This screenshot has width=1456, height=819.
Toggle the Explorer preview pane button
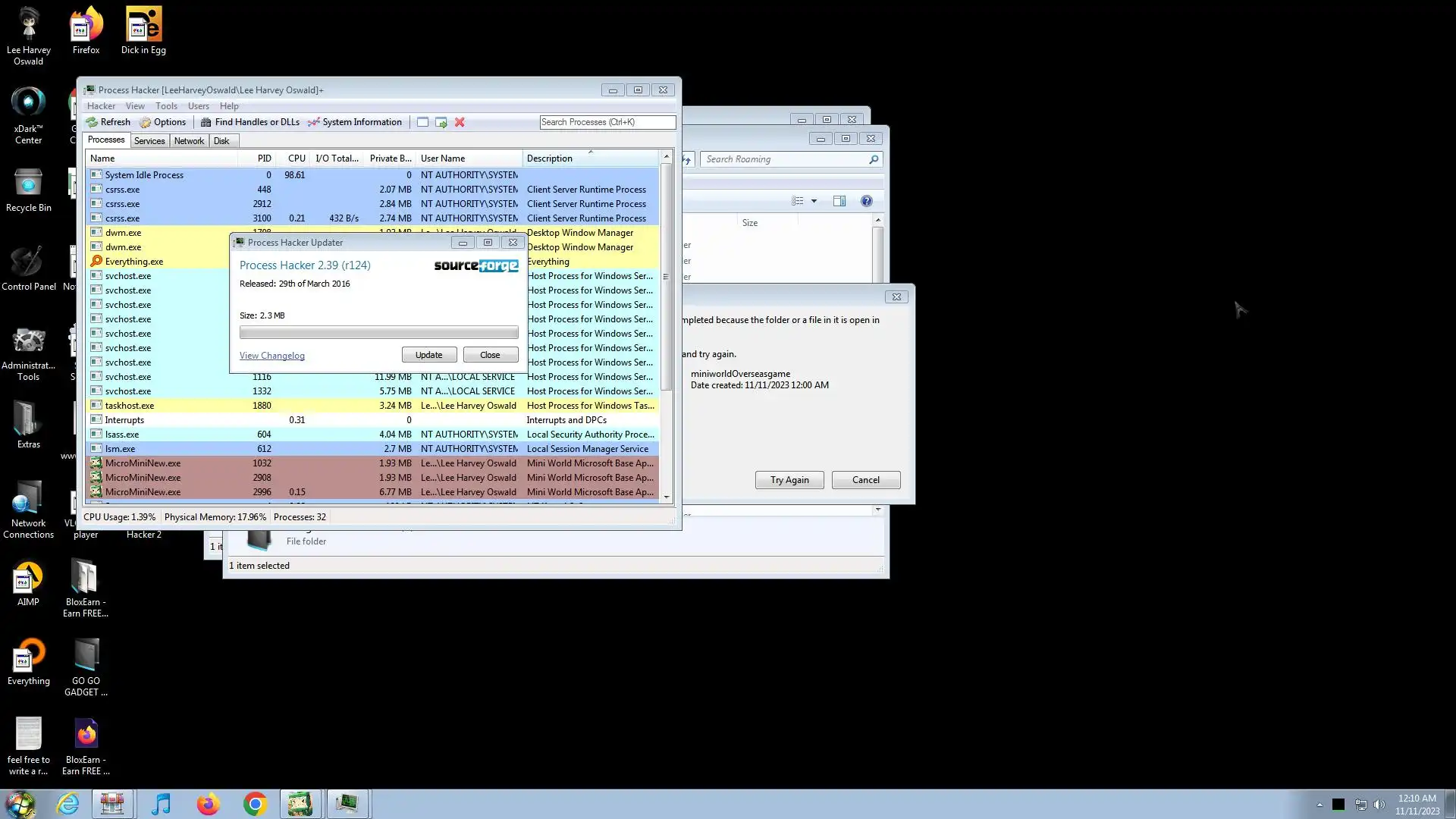[839, 201]
